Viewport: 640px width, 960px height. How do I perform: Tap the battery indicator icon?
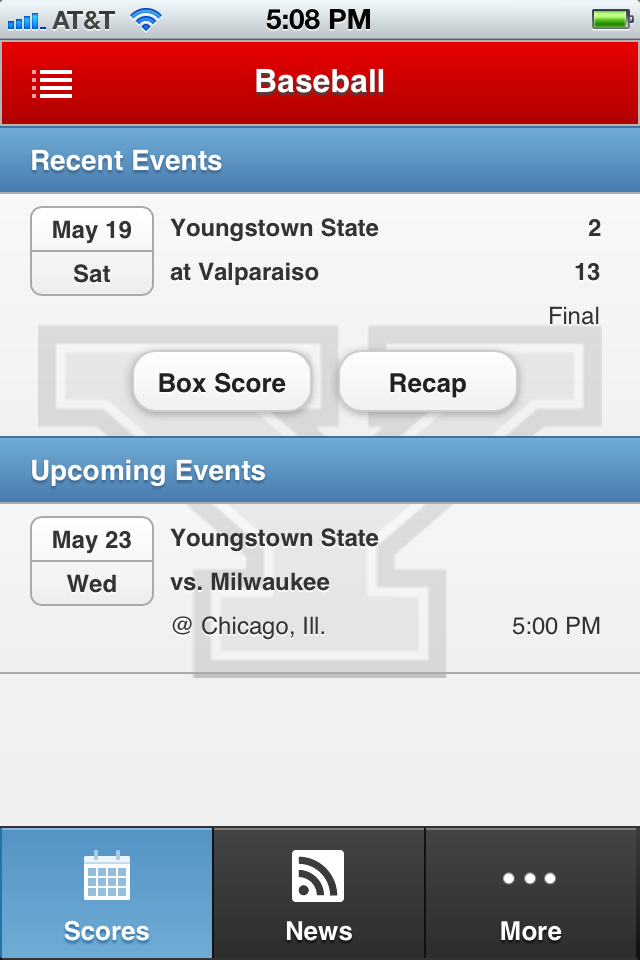610,19
